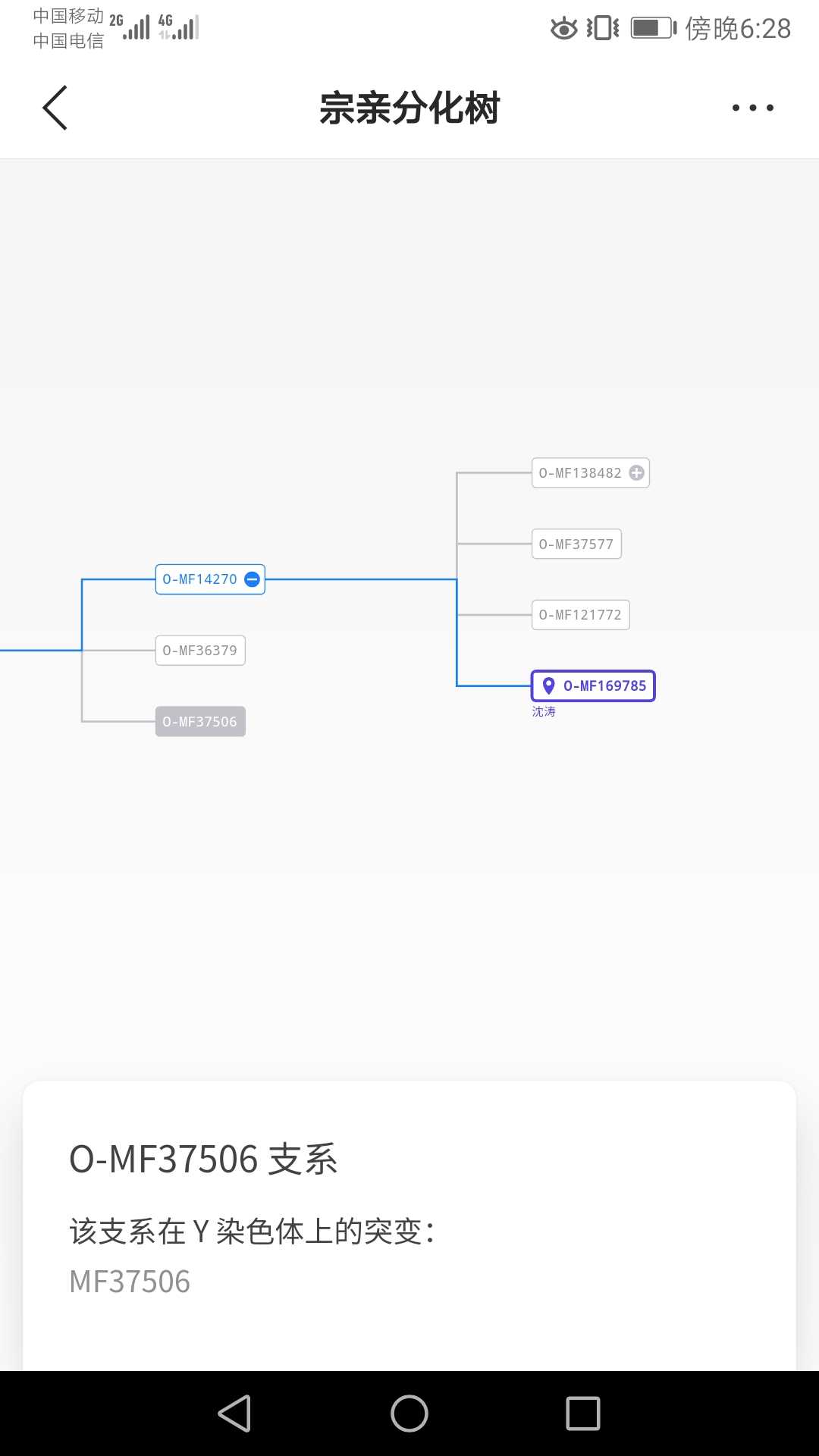The image size is (819, 1456).
Task: Select the O-MF121772 tree node
Action: click(580, 615)
